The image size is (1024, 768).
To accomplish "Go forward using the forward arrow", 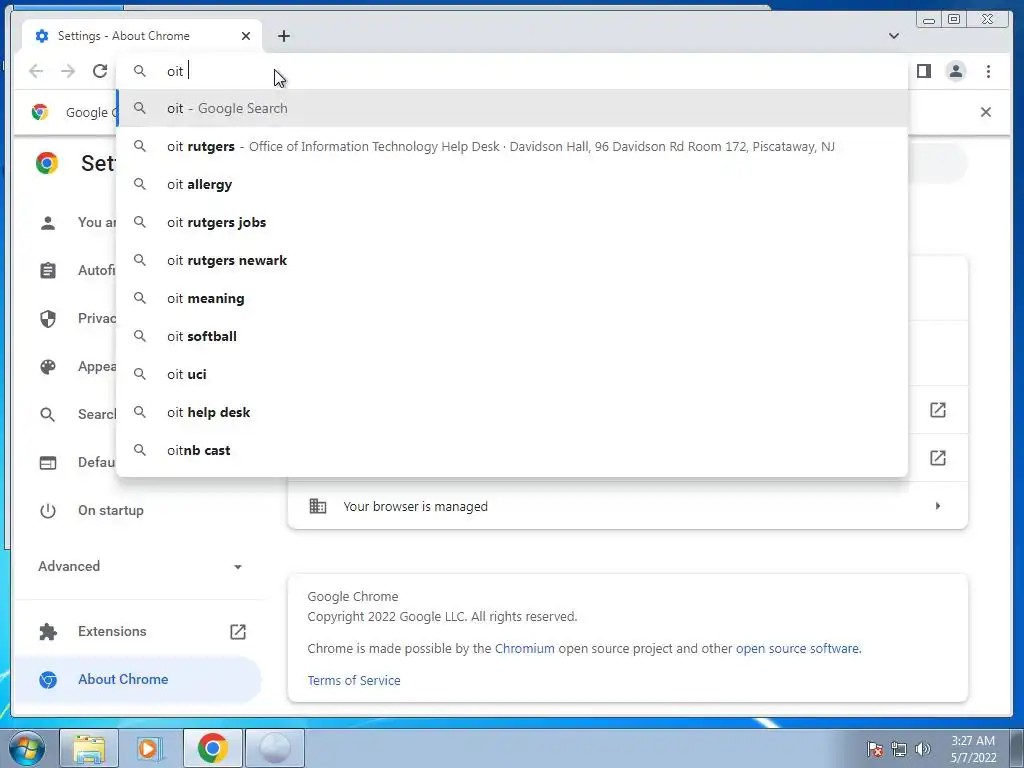I will coord(68,71).
